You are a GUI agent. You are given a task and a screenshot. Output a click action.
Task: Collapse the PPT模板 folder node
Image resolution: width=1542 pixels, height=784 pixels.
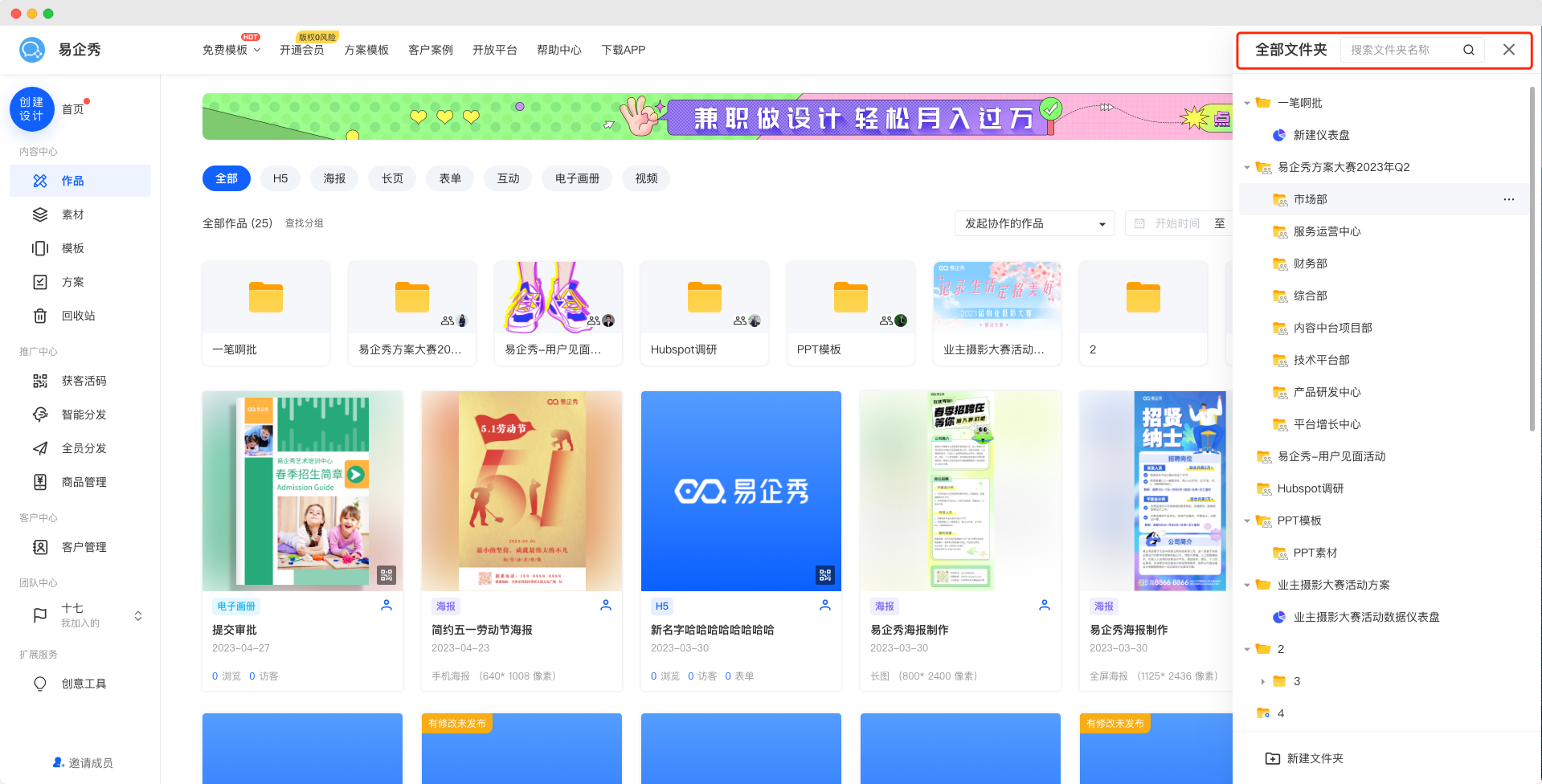pyautogui.click(x=1247, y=521)
